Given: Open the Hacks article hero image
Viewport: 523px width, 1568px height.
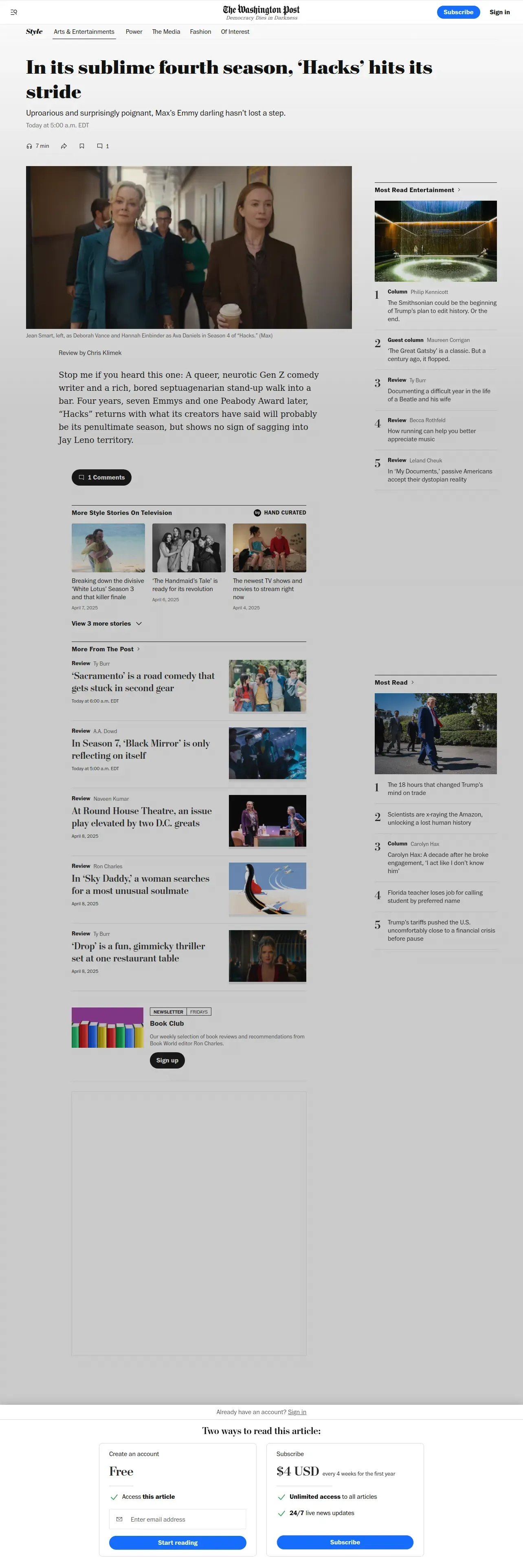Looking at the screenshot, I should click(x=189, y=247).
